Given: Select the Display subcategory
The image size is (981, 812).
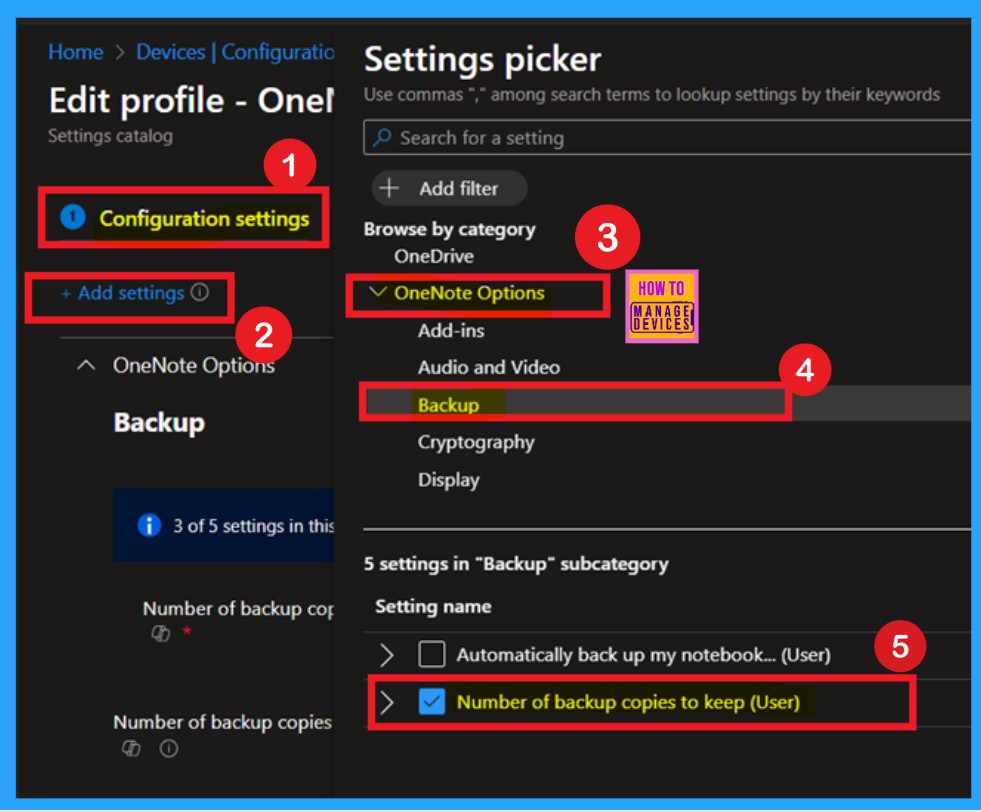Looking at the screenshot, I should pyautogui.click(x=449, y=480).
